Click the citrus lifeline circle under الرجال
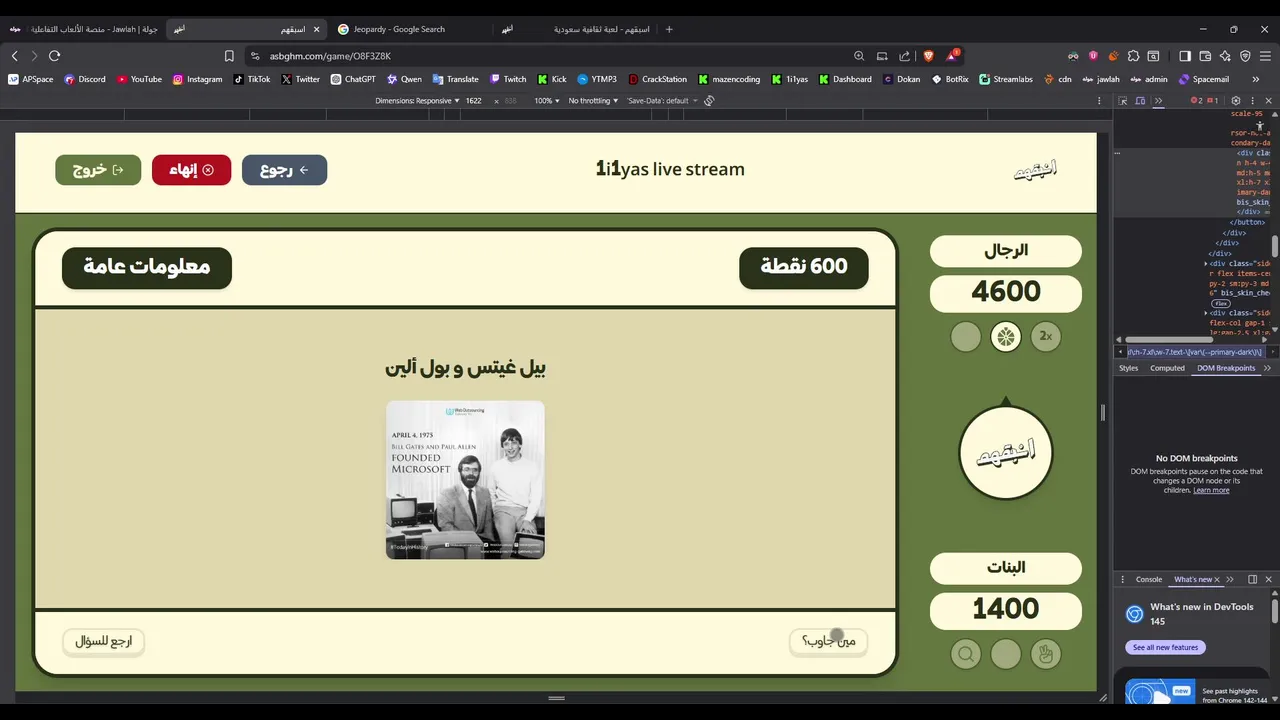 click(1006, 337)
